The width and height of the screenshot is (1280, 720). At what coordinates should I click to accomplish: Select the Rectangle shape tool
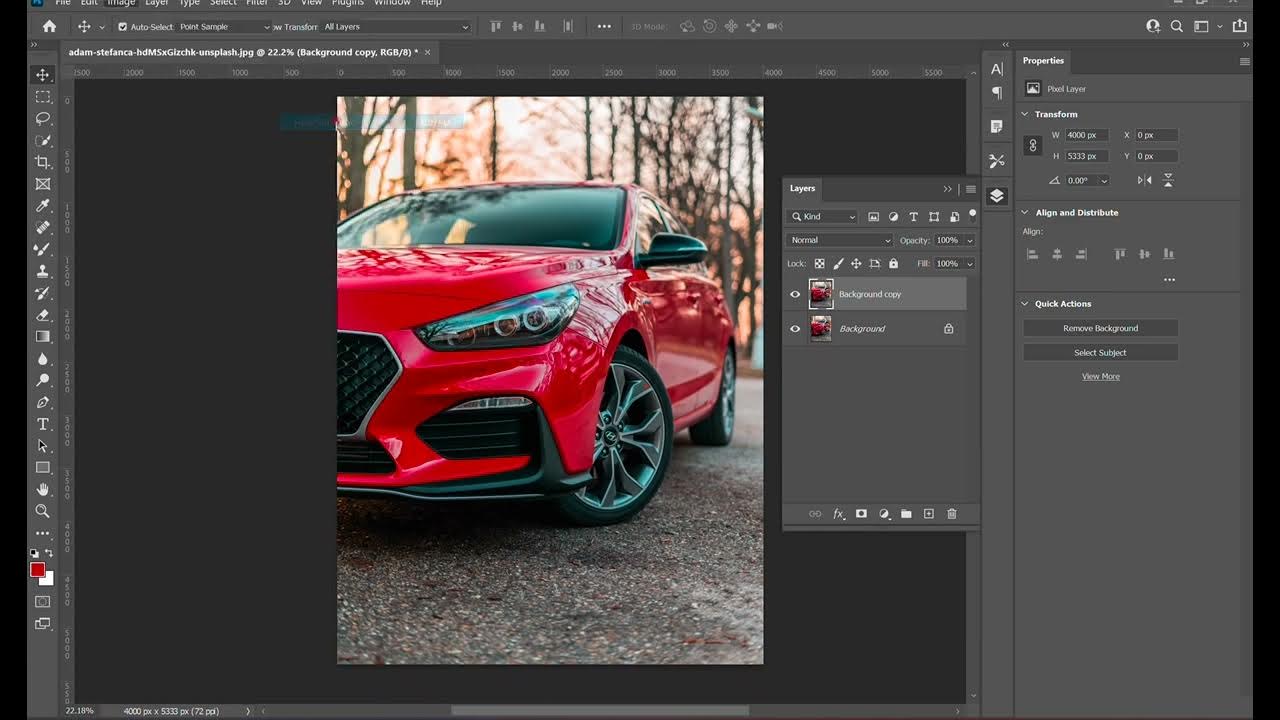click(43, 468)
